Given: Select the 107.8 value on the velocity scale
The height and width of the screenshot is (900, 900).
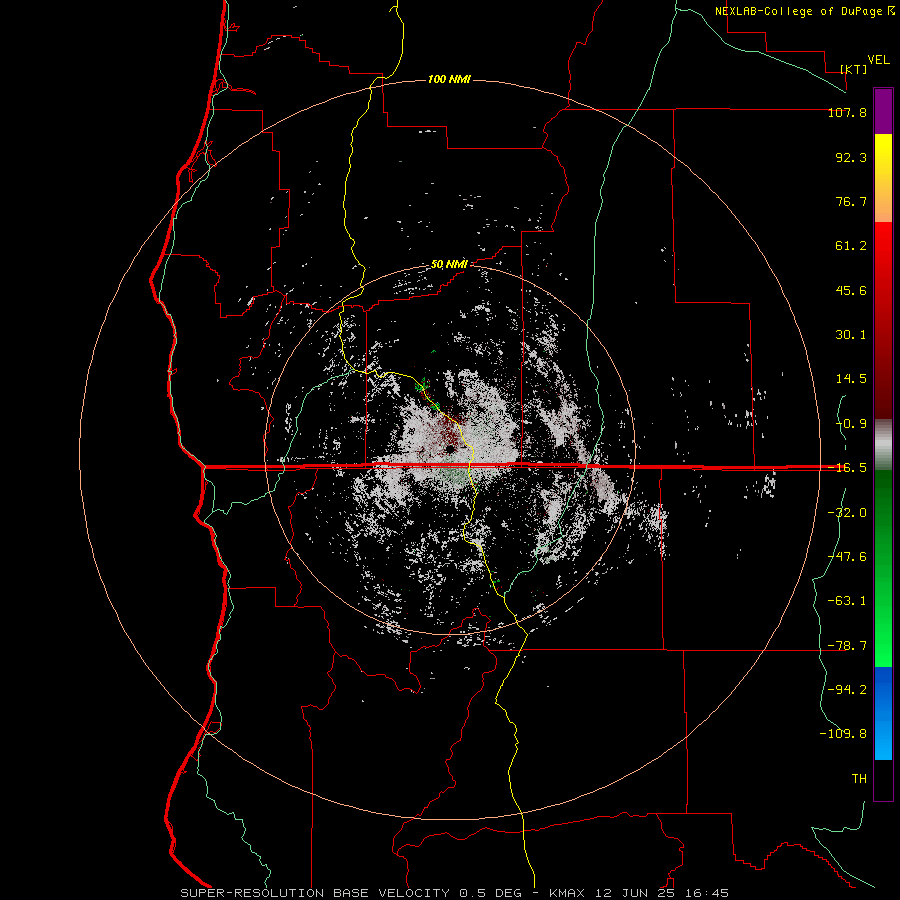Looking at the screenshot, I should tap(847, 112).
